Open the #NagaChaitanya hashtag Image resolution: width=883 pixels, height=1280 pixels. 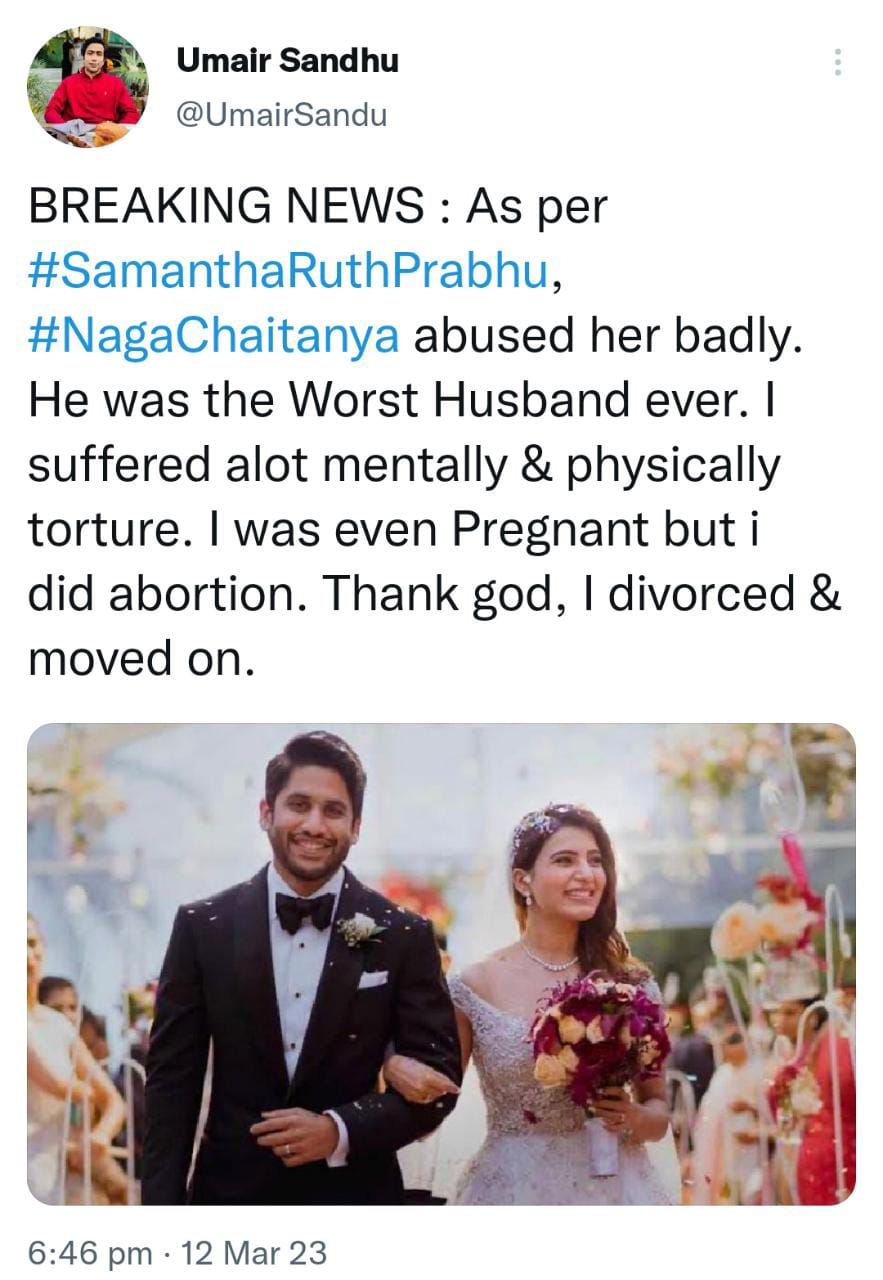tap(214, 336)
